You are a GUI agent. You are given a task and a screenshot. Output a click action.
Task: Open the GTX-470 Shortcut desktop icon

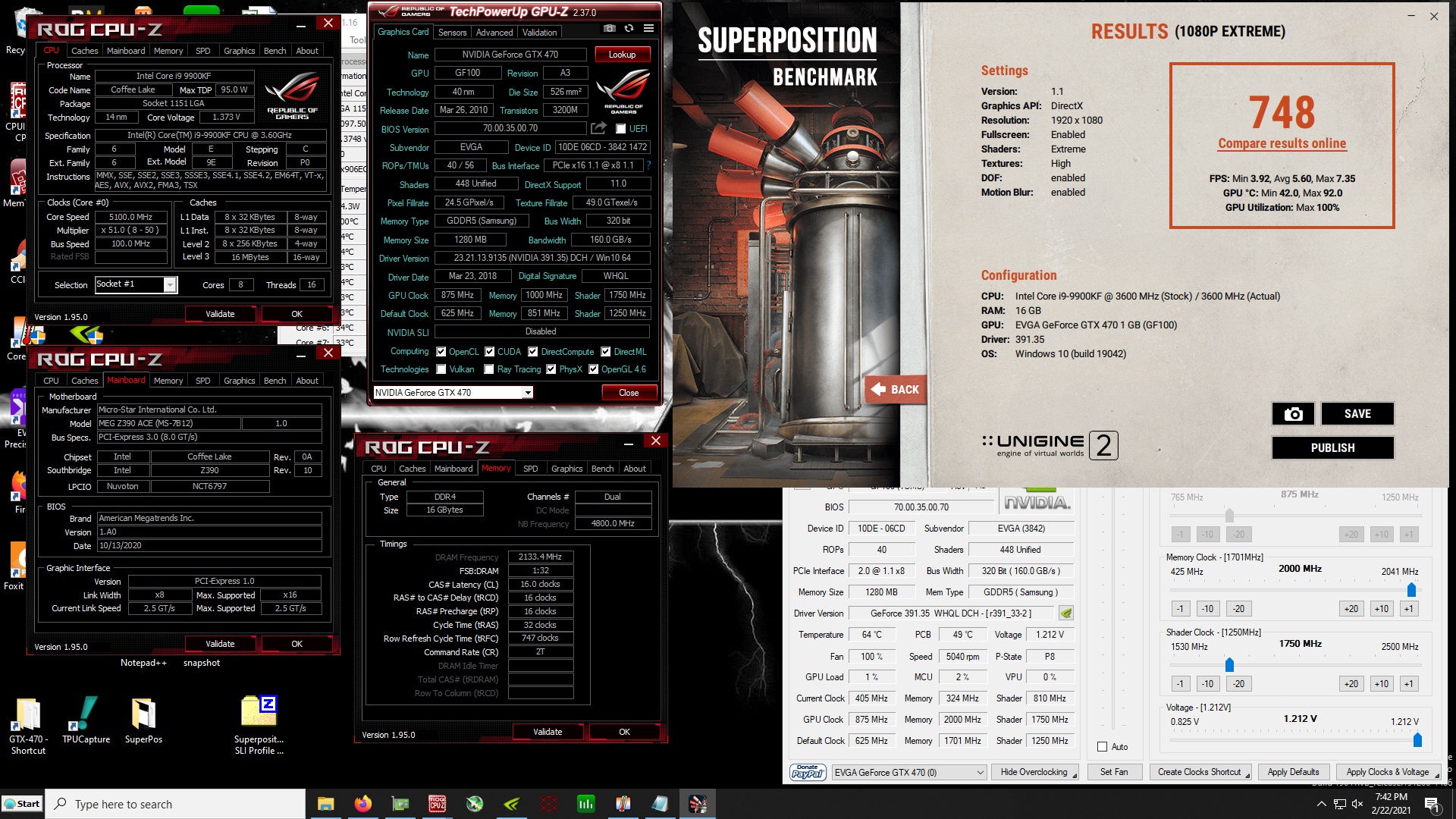[x=28, y=726]
